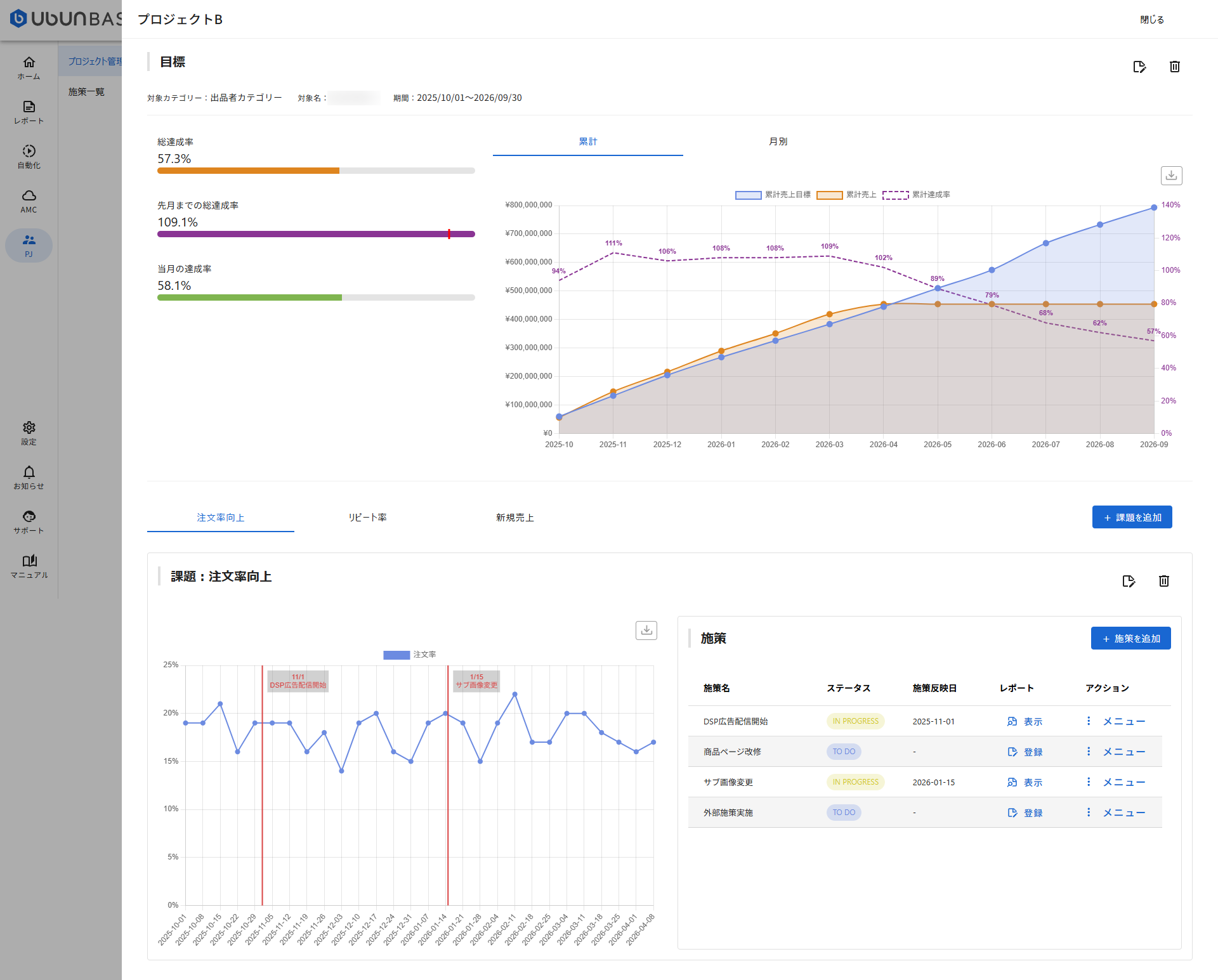Open the 自動化 sidebar item
The width and height of the screenshot is (1218, 980).
point(29,157)
